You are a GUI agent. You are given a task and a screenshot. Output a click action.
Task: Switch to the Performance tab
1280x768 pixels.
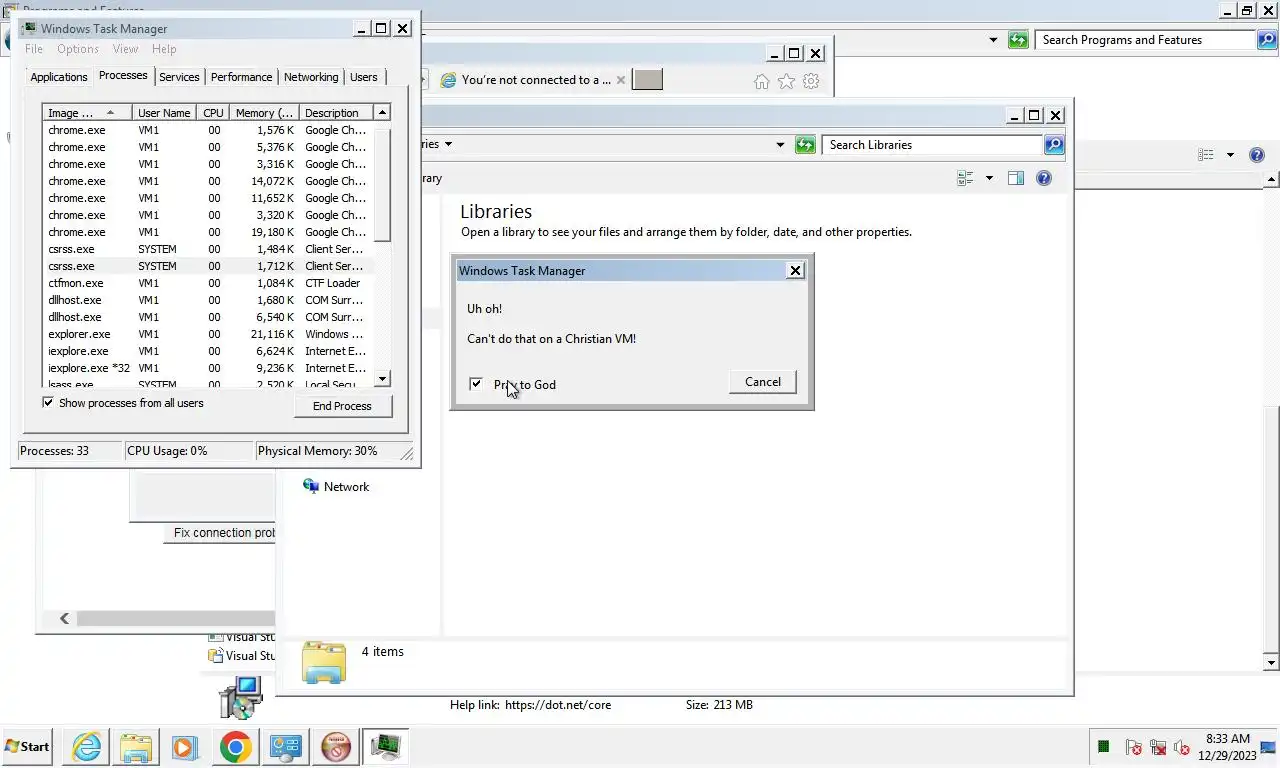point(241,77)
